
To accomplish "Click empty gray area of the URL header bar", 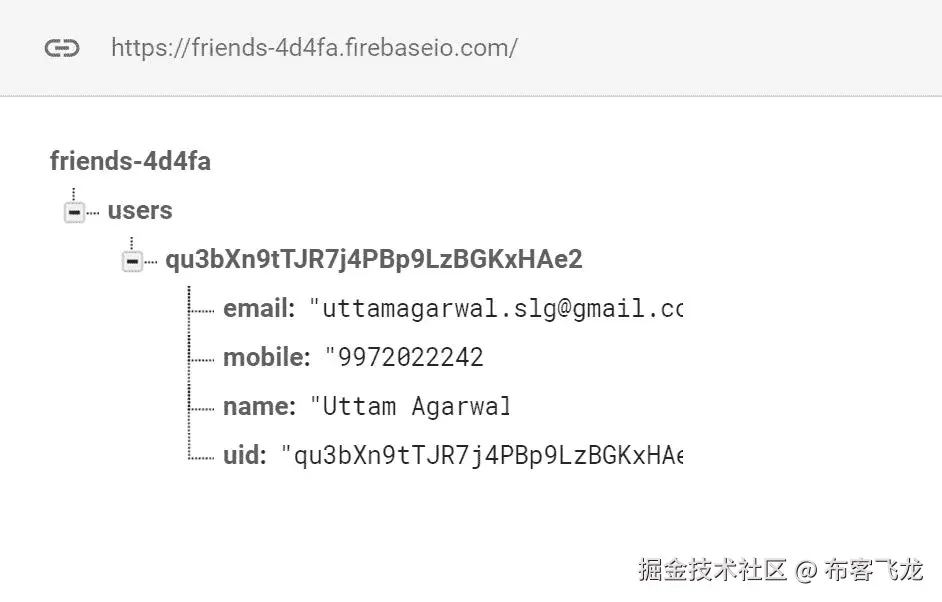I will (721, 48).
